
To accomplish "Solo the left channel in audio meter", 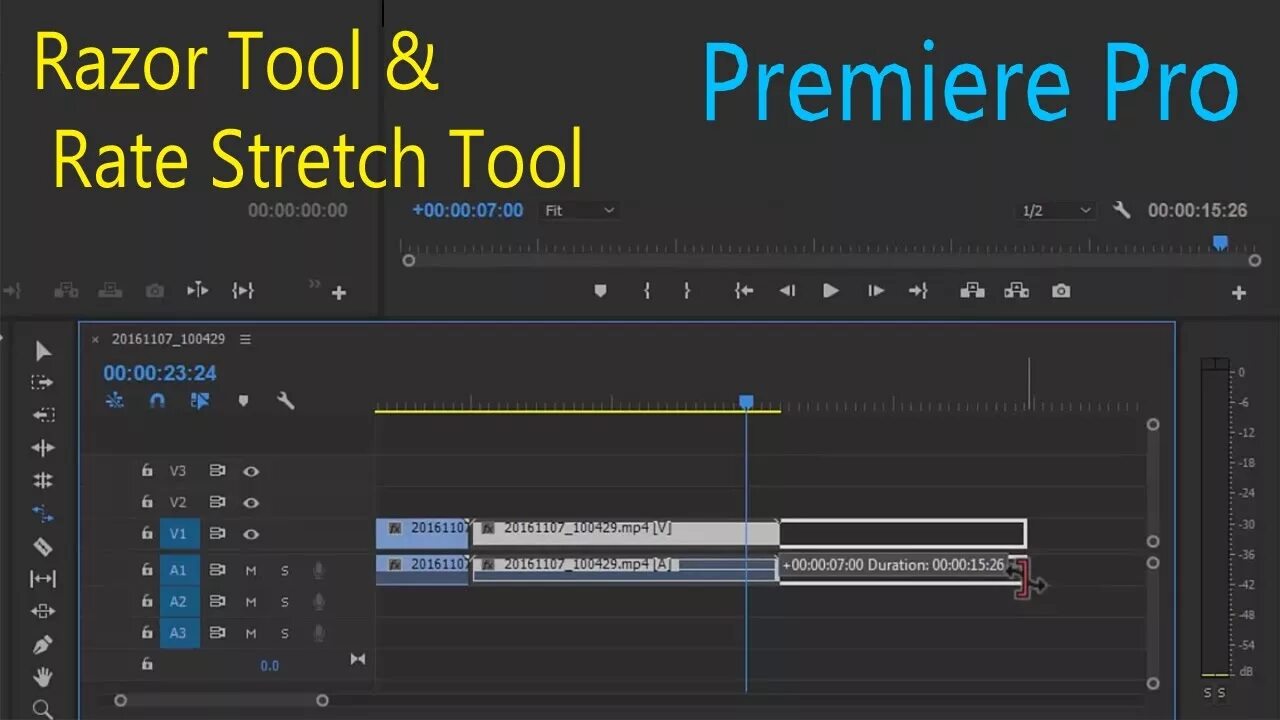I will [1207, 693].
